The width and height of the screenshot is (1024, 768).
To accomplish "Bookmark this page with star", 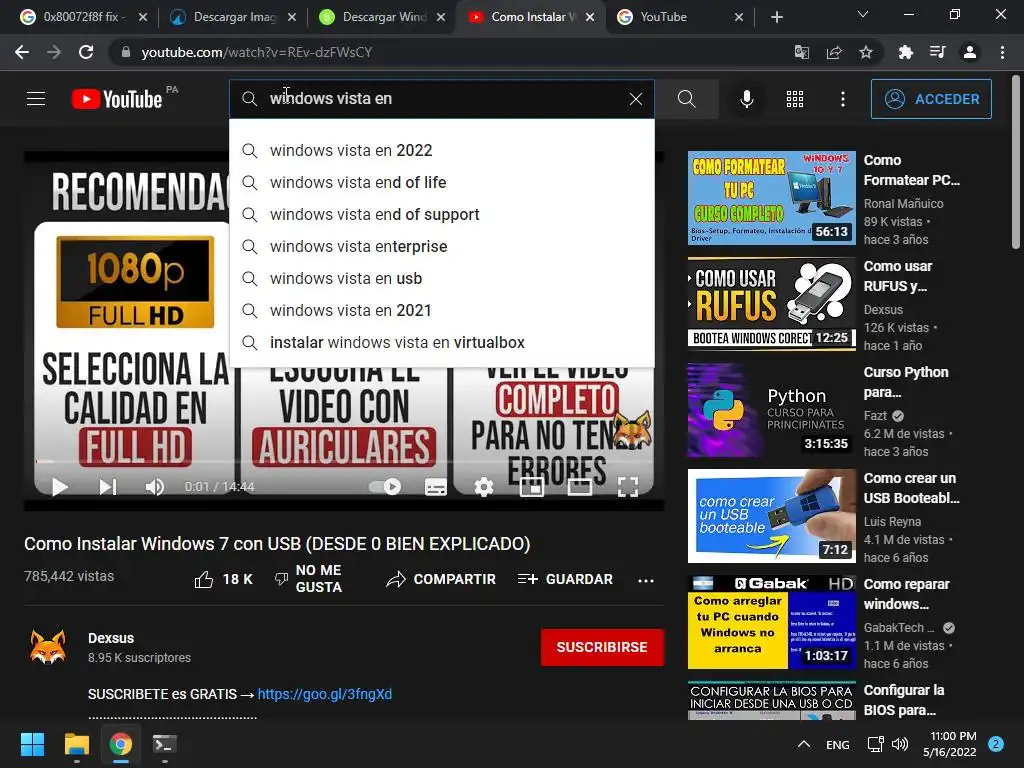I will tap(866, 52).
